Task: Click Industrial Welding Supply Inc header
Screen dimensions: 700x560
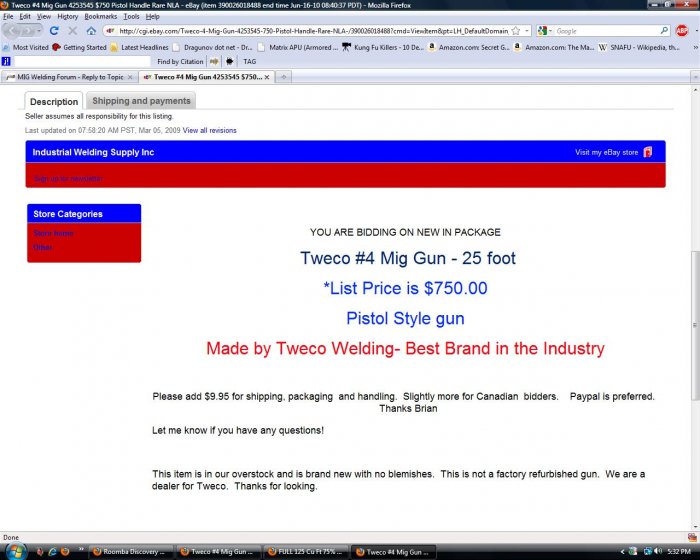Action: tap(93, 152)
